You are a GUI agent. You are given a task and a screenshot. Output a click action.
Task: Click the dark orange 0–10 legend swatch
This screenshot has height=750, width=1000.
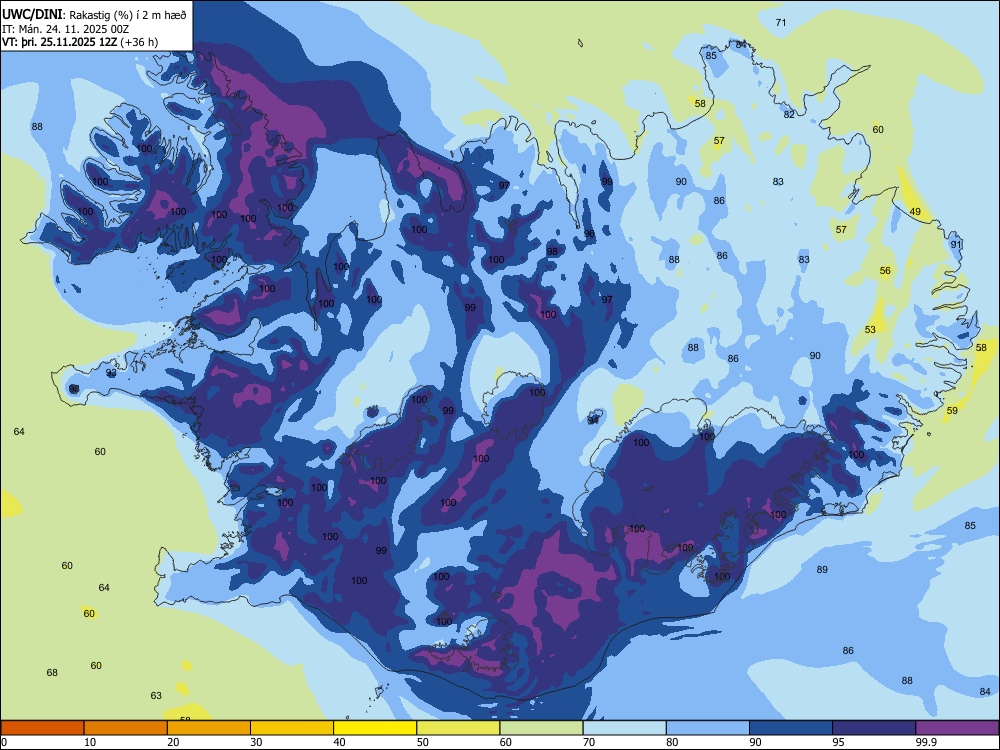point(42,728)
